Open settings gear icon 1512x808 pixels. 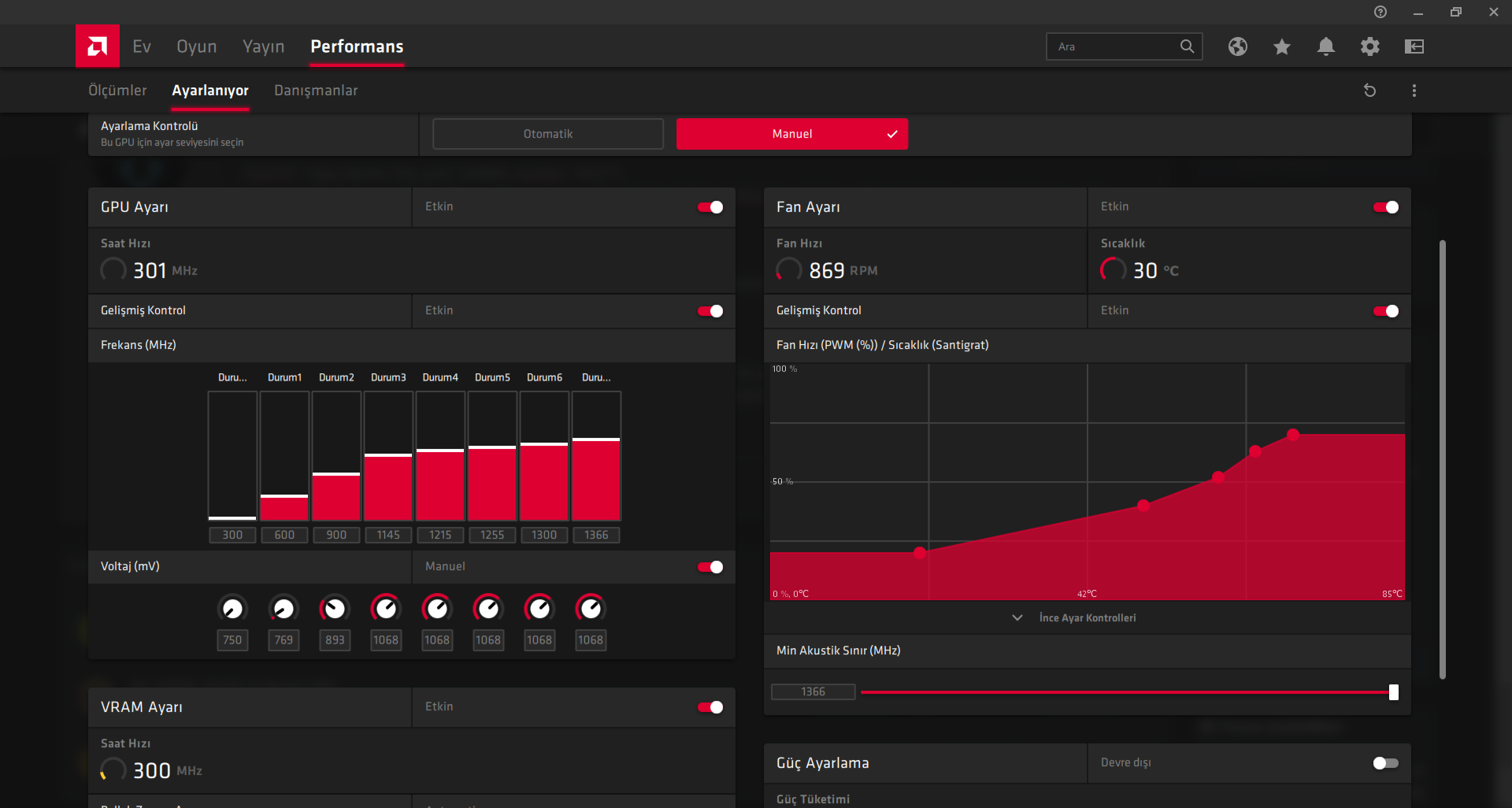pyautogui.click(x=1370, y=46)
